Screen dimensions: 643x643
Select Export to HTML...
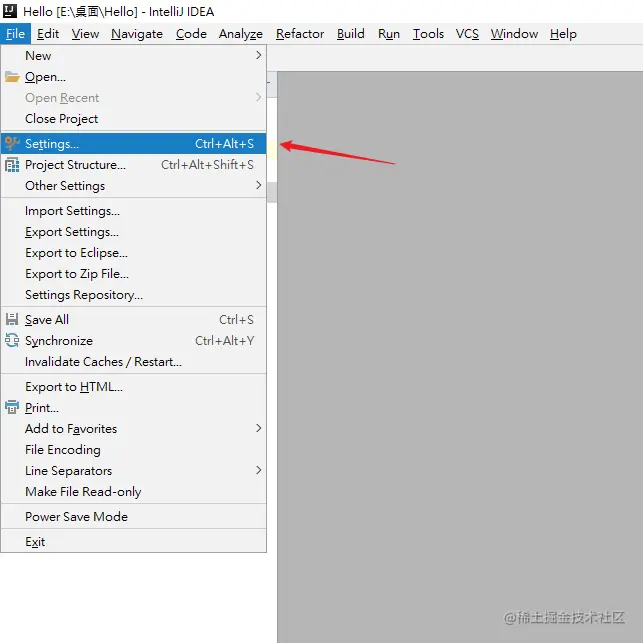[x=134, y=387]
